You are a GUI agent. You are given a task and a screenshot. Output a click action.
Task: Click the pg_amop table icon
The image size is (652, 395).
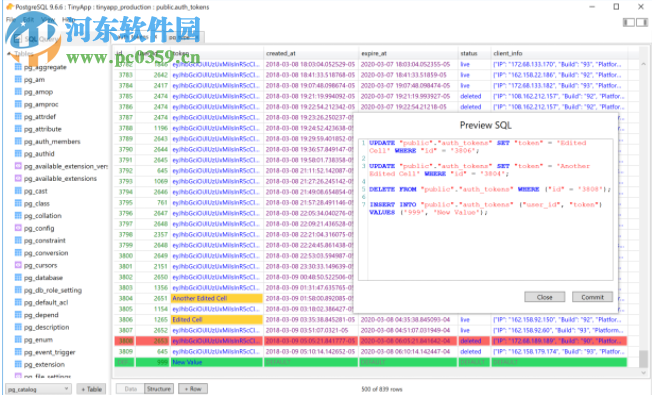coord(18,91)
